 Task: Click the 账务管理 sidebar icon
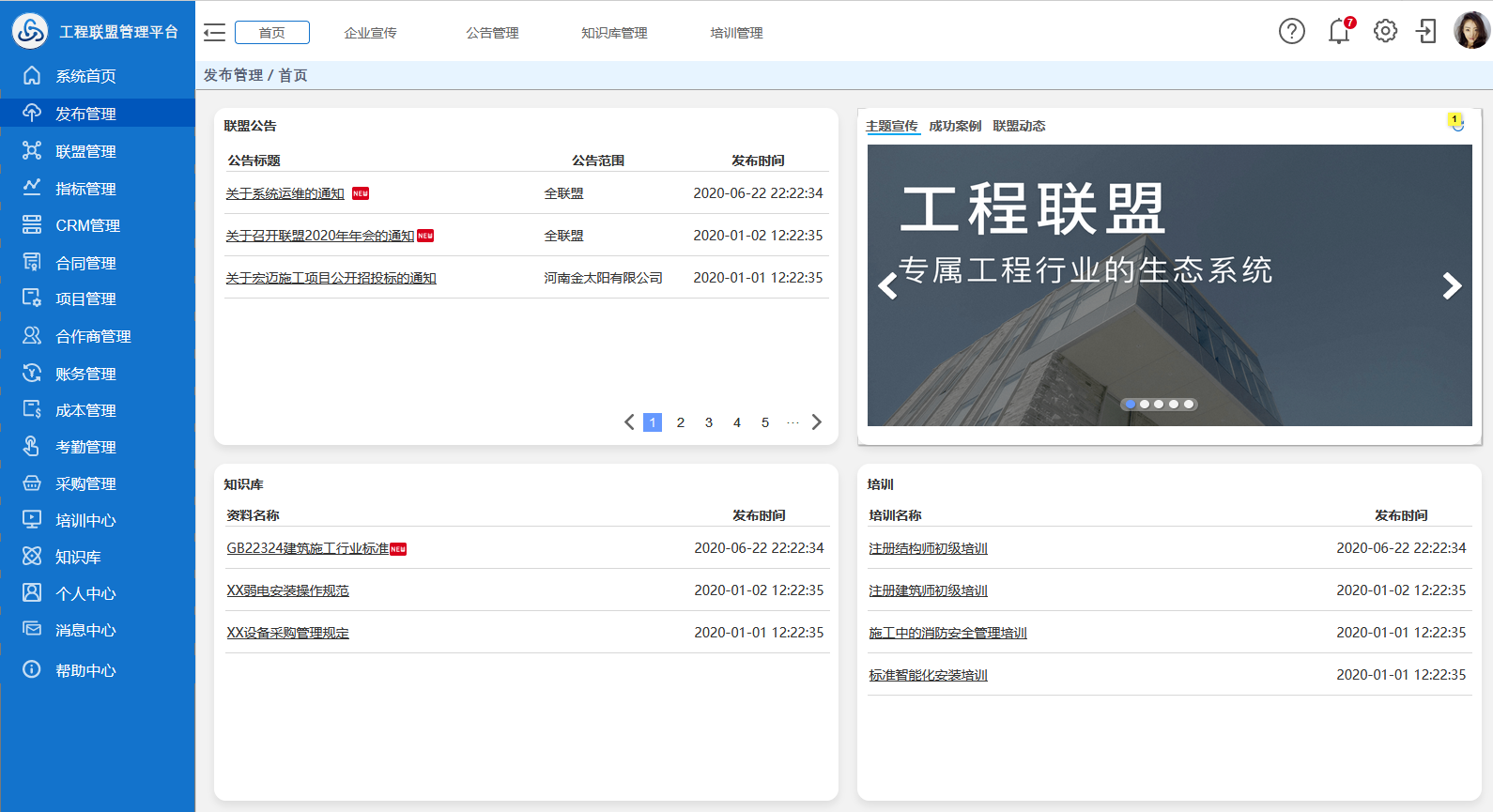click(32, 373)
